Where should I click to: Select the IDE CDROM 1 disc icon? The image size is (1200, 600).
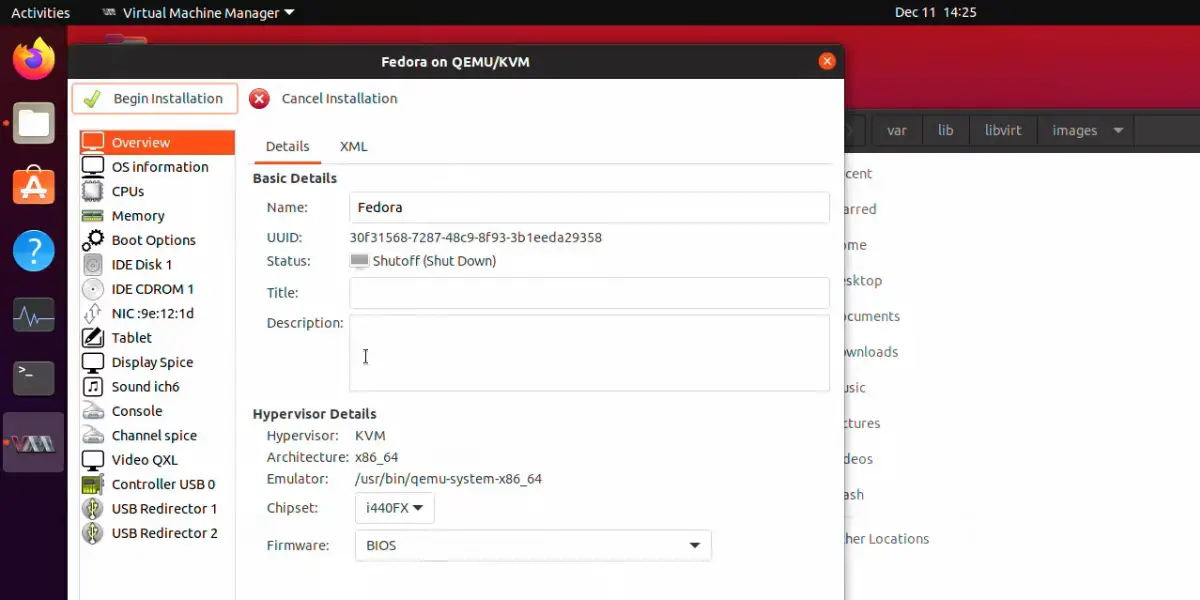coord(93,289)
